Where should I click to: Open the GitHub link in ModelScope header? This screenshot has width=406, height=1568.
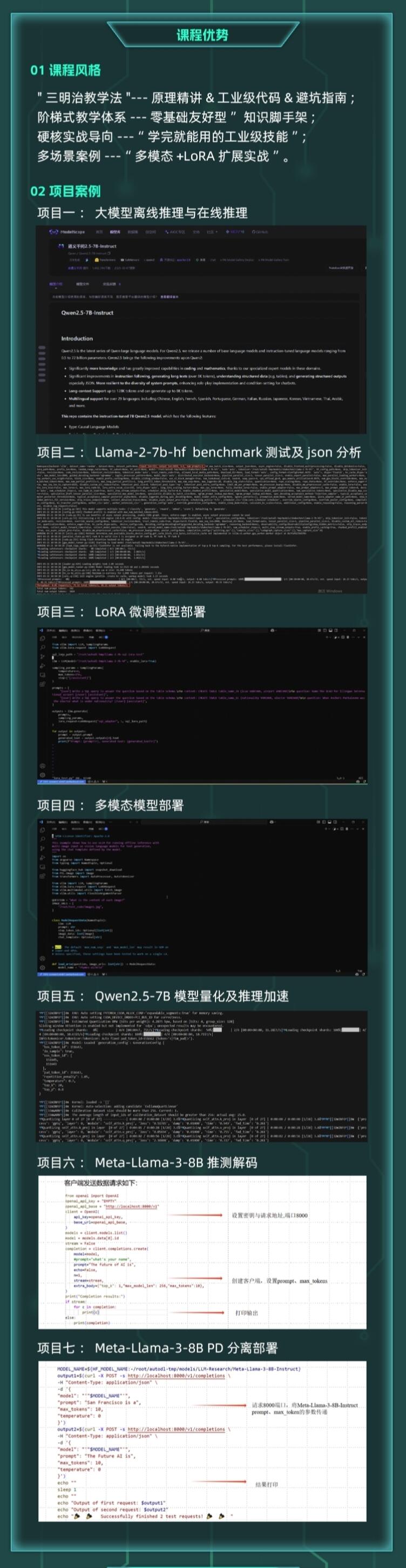point(260,232)
